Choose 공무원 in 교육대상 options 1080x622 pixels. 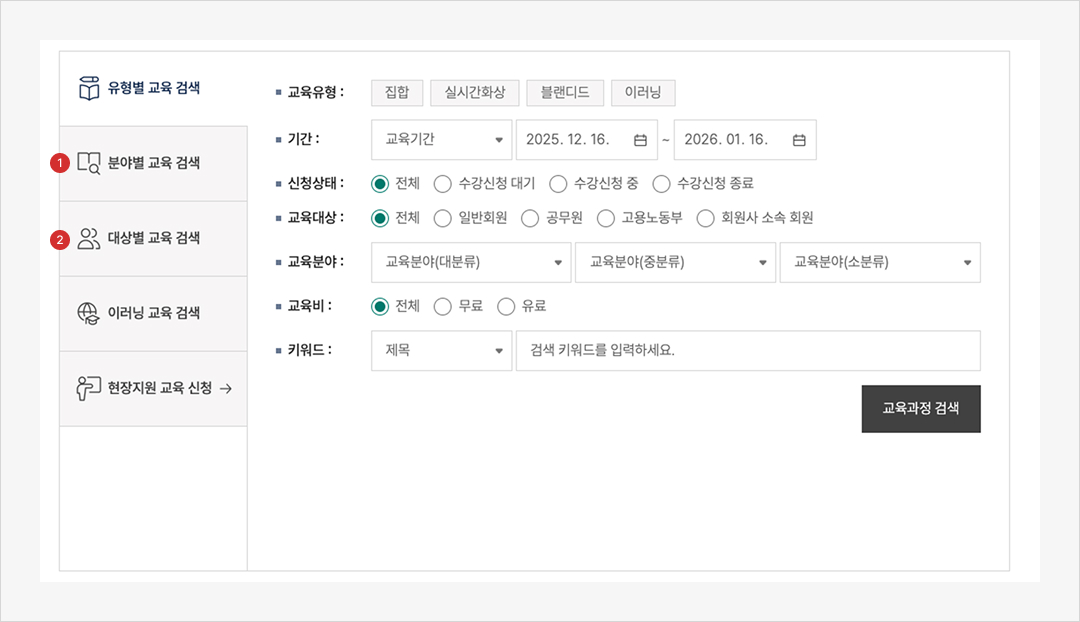click(529, 218)
